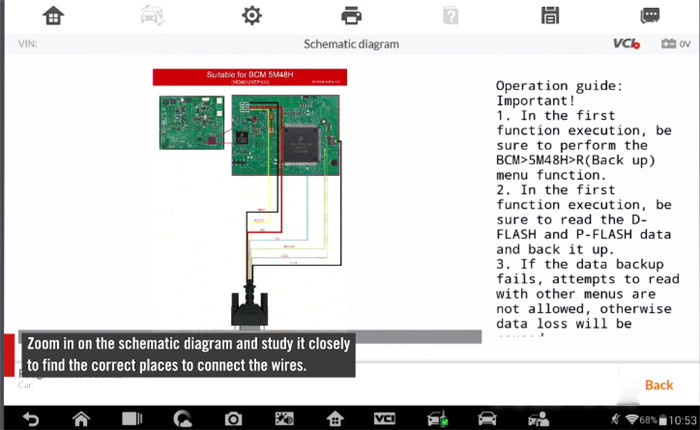The height and width of the screenshot is (430, 700).
Task: Check the battery voltage 0V indicator
Action: tap(676, 44)
